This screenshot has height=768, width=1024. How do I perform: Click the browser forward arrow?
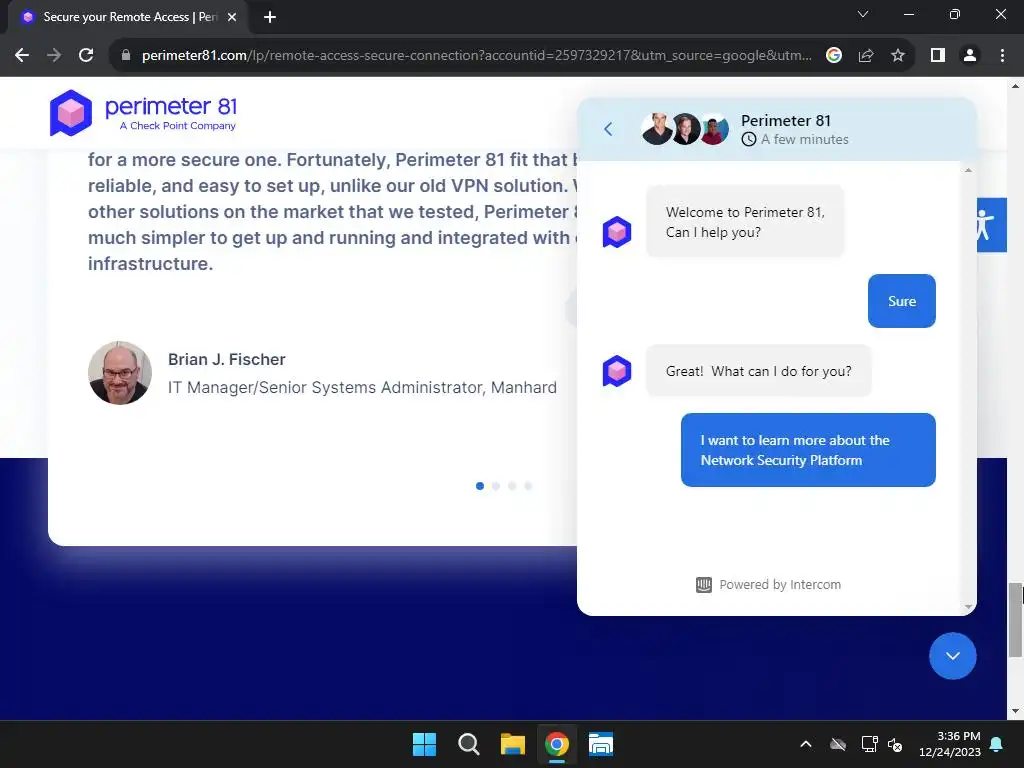click(54, 56)
